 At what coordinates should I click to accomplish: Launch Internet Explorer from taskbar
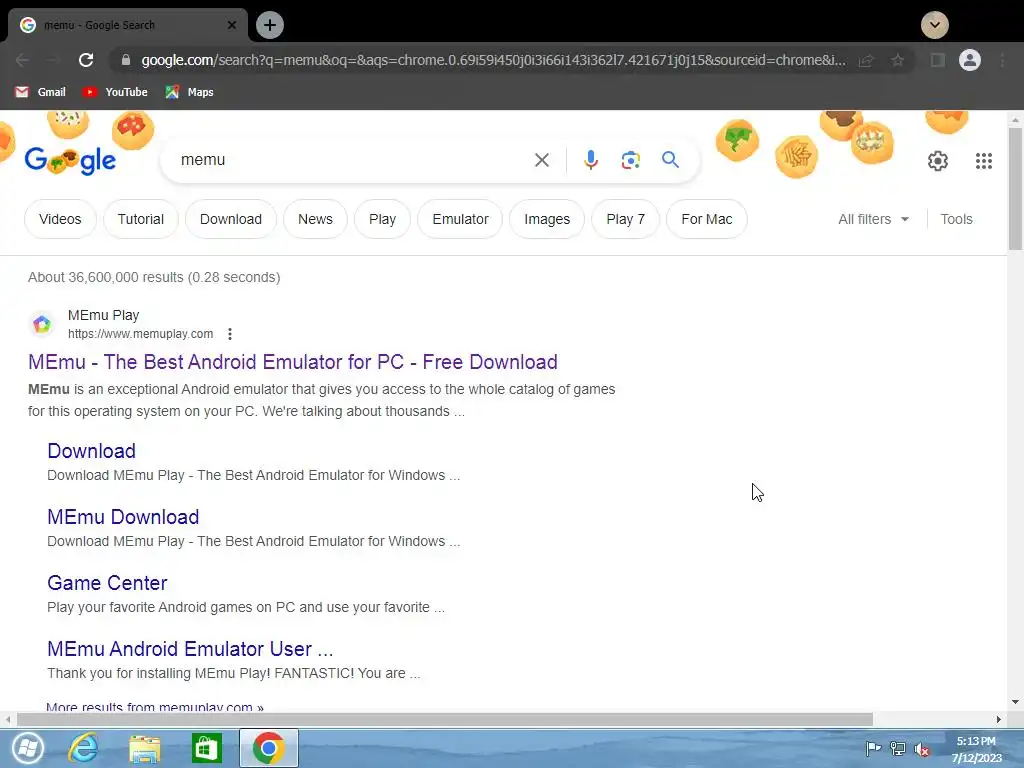click(x=84, y=748)
